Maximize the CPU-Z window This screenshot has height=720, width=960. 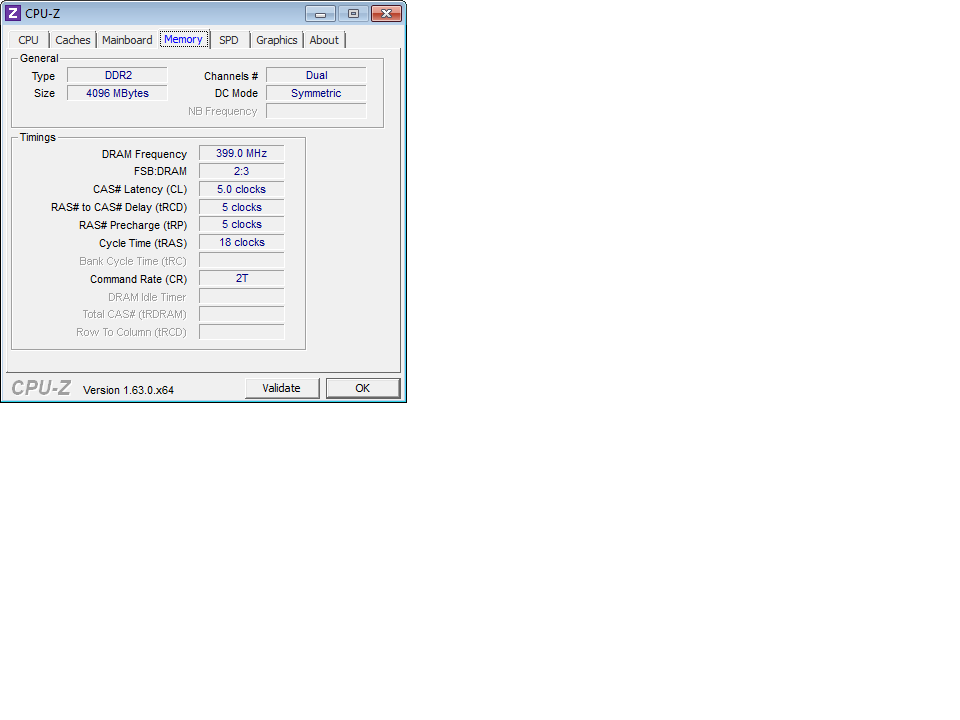coord(353,13)
